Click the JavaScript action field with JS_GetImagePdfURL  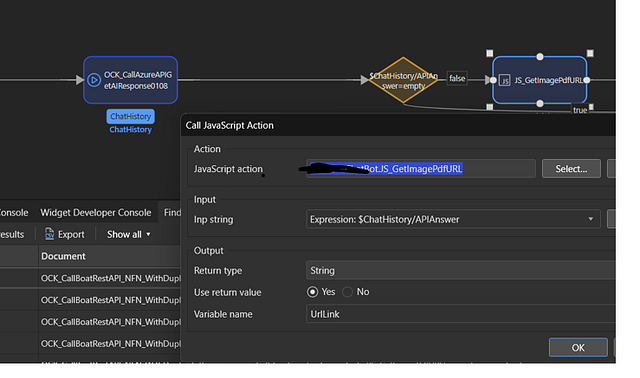point(421,169)
